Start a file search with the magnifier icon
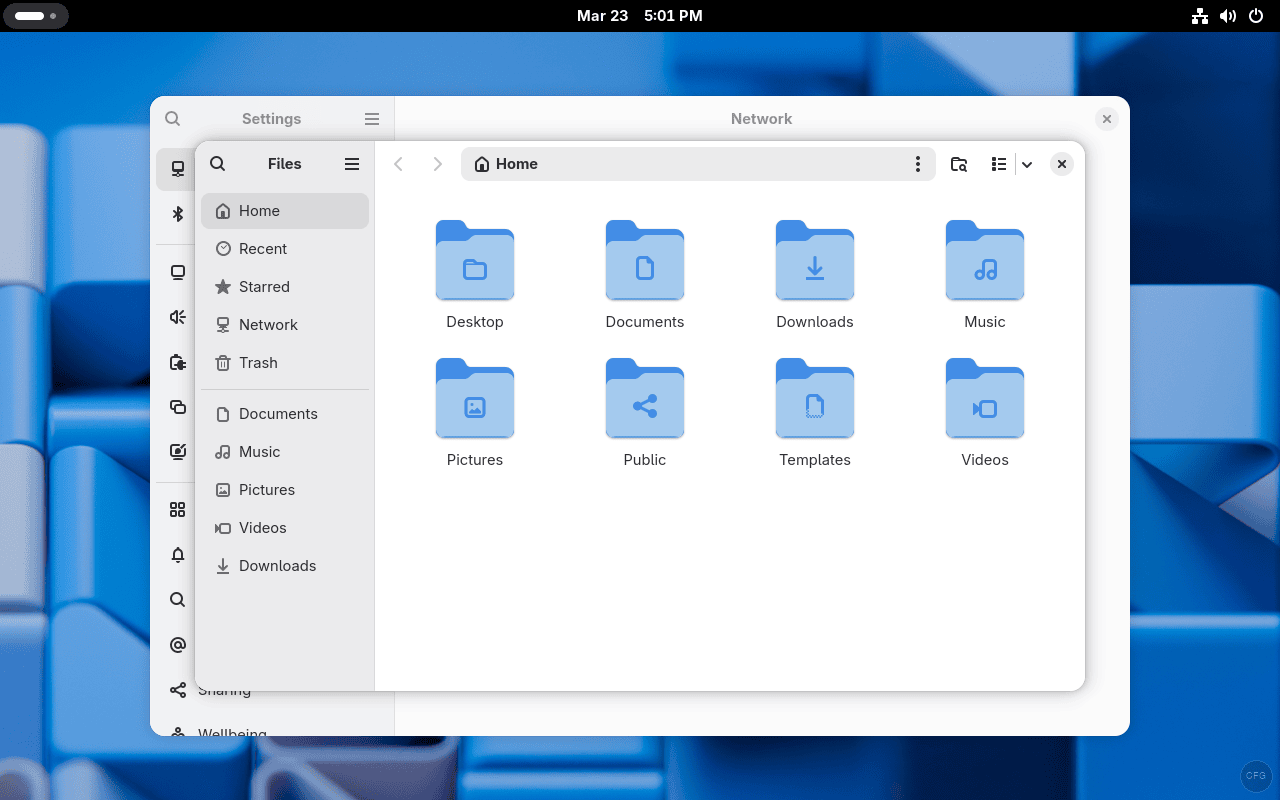The image size is (1280, 800). [x=217, y=163]
